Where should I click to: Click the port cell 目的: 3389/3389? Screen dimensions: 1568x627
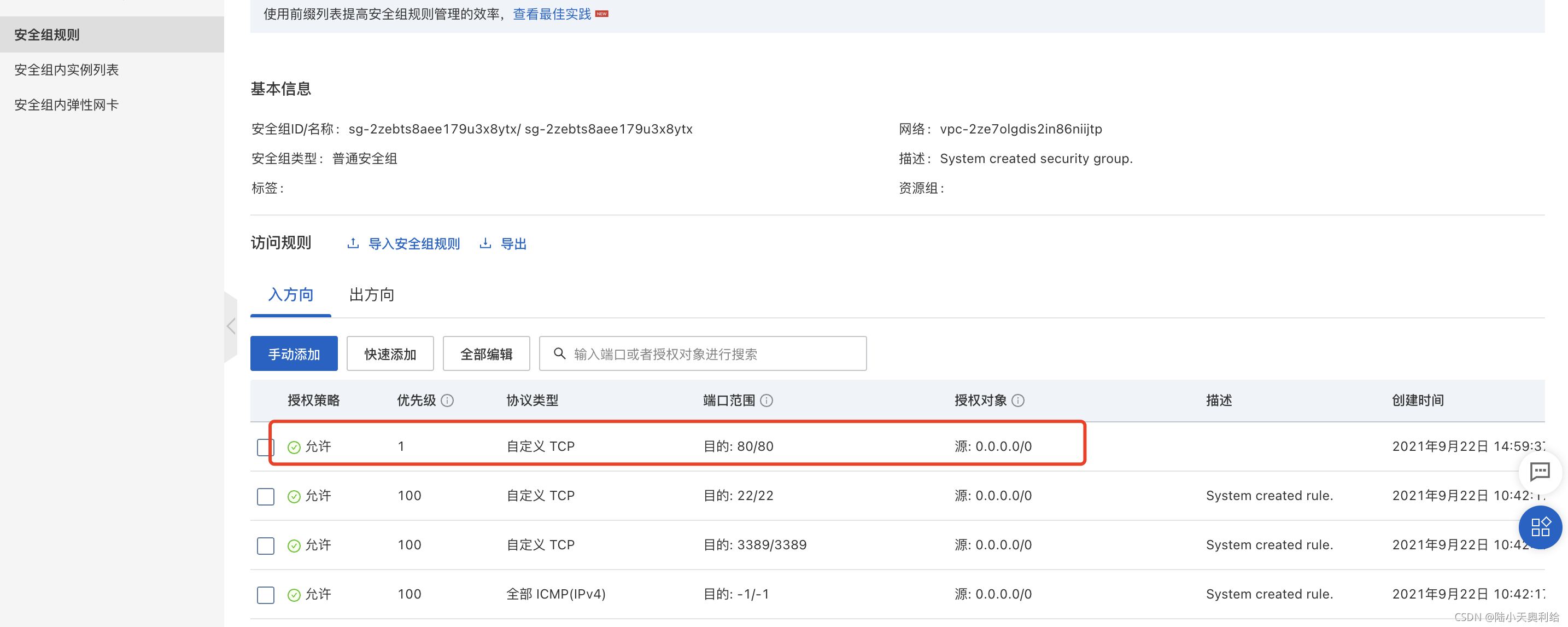coord(755,545)
